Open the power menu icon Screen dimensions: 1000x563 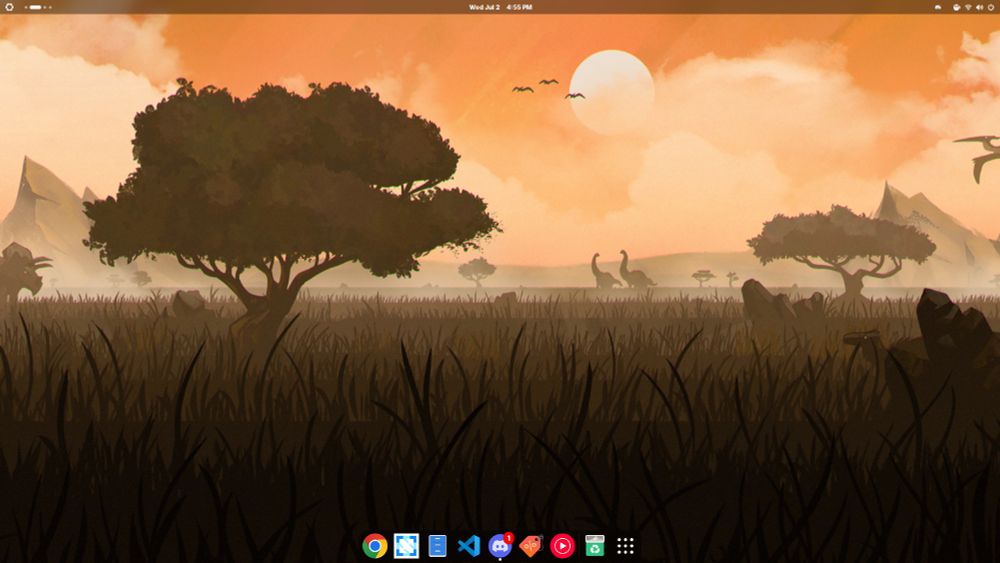[x=991, y=7]
